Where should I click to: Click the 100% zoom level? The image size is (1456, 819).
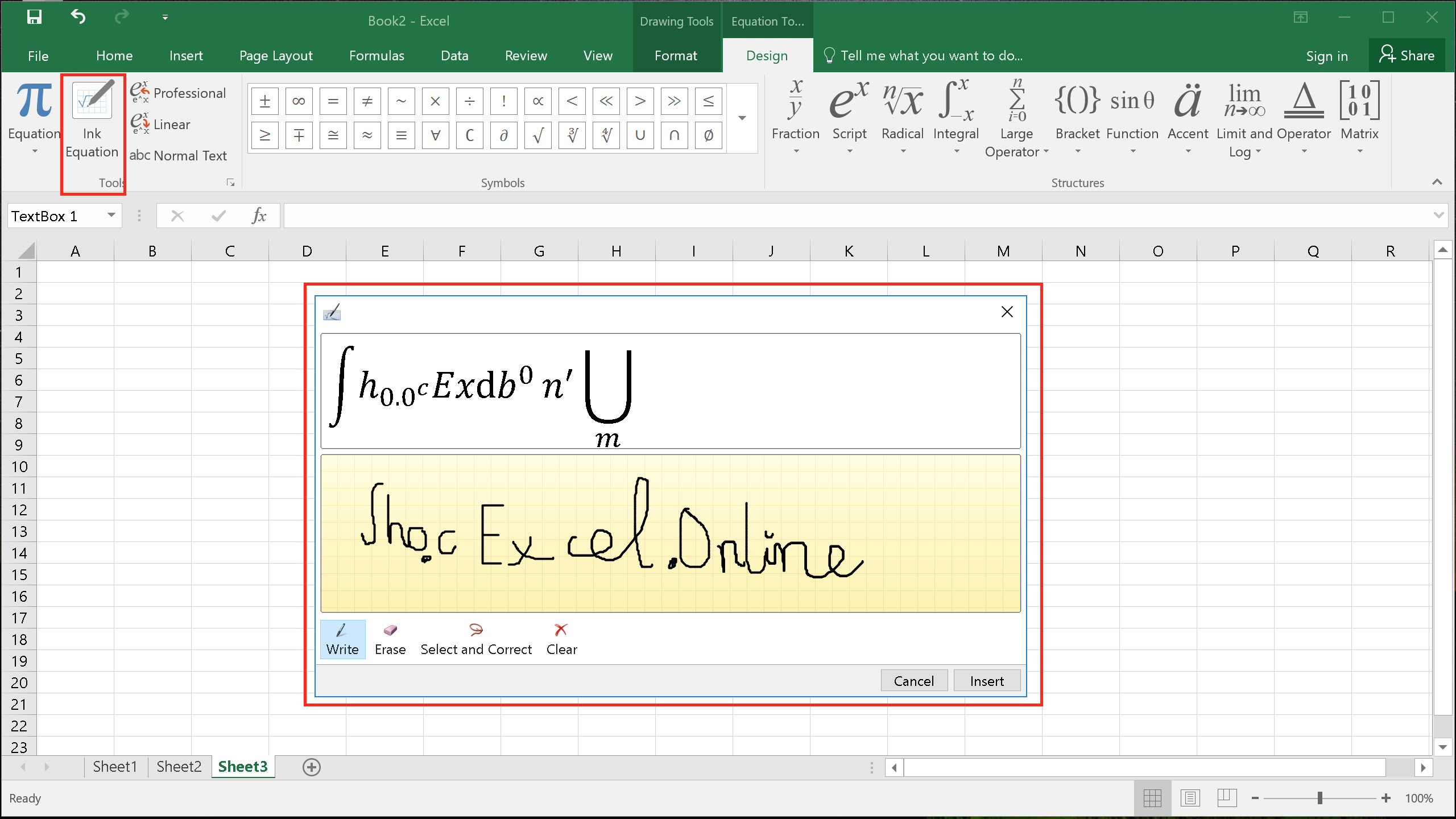point(1419,798)
